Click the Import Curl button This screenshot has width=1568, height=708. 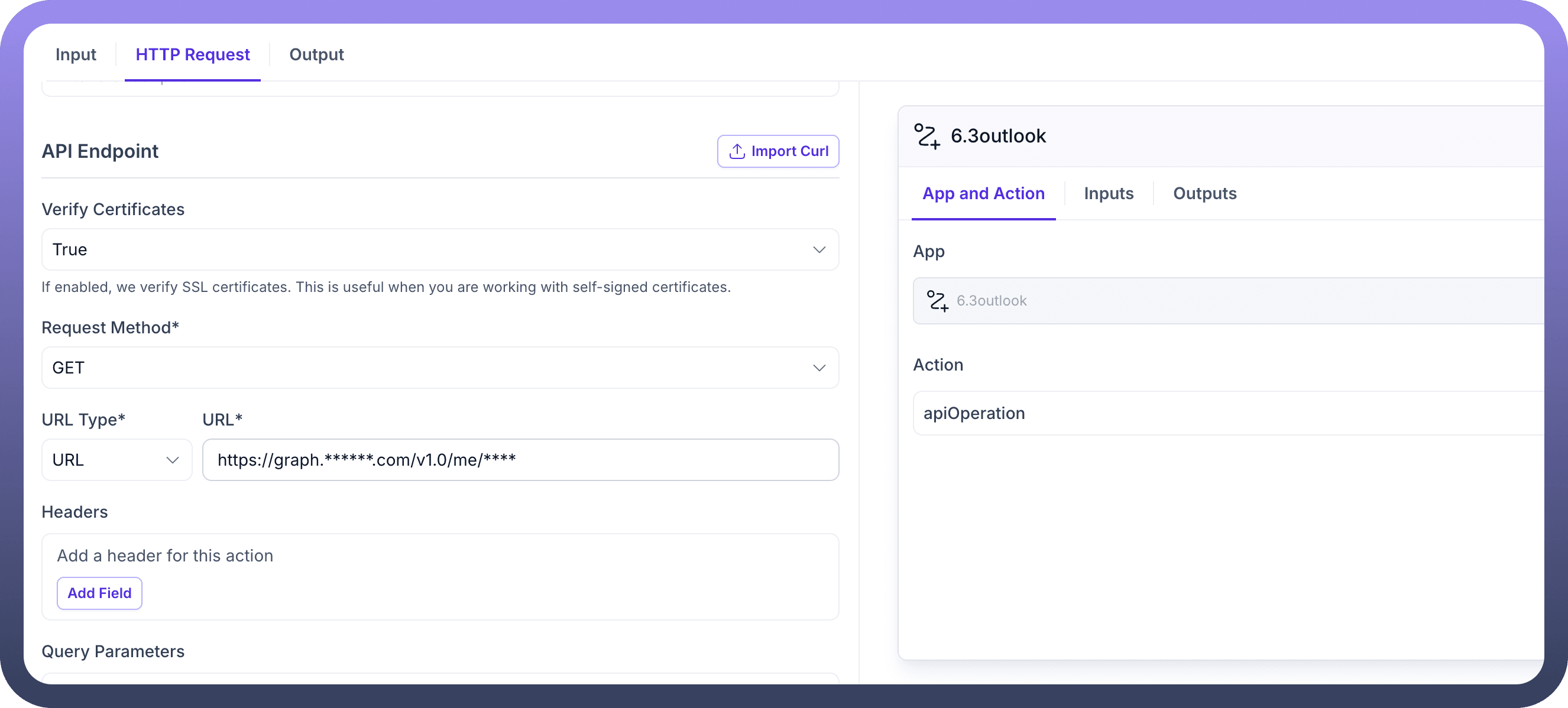(778, 151)
